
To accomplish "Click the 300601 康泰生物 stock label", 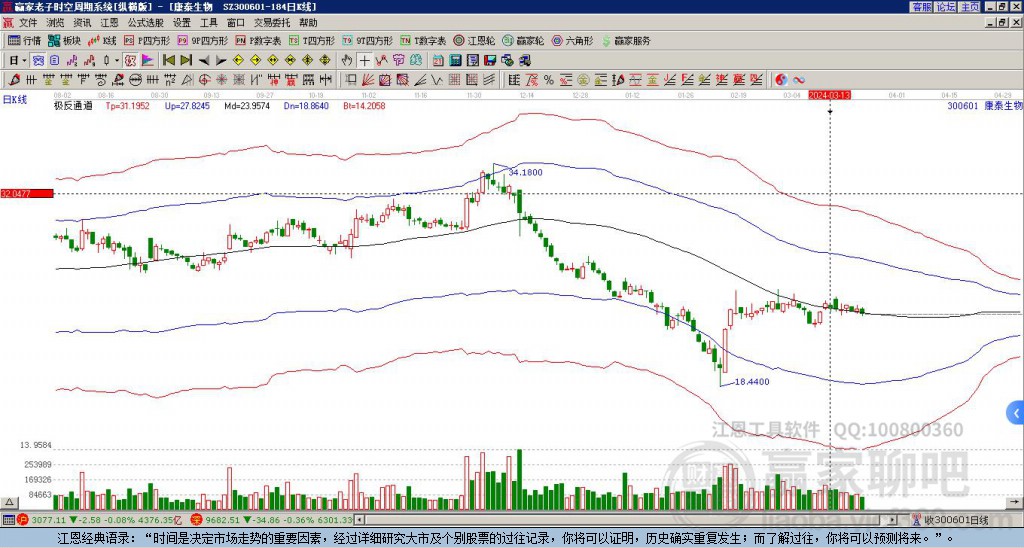I will point(985,105).
